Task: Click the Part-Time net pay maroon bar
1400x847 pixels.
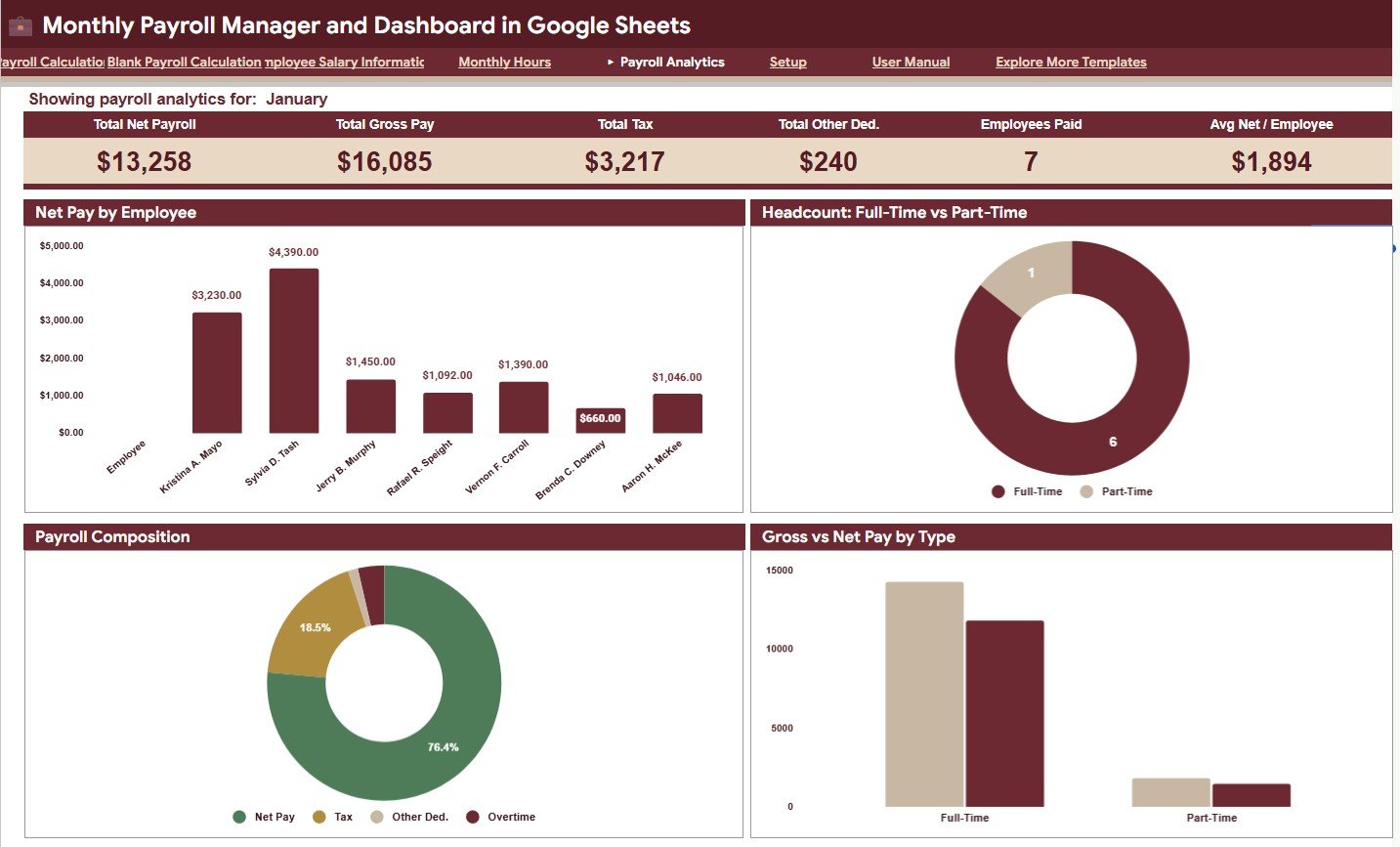Action: [x=1252, y=795]
